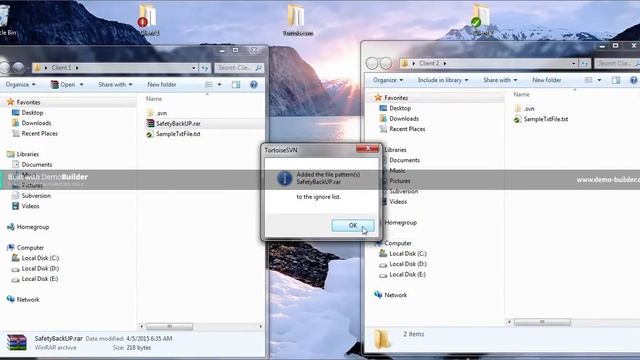Toggle preview pane in Client 2 window
This screenshot has height=360, width=640.
616,80
